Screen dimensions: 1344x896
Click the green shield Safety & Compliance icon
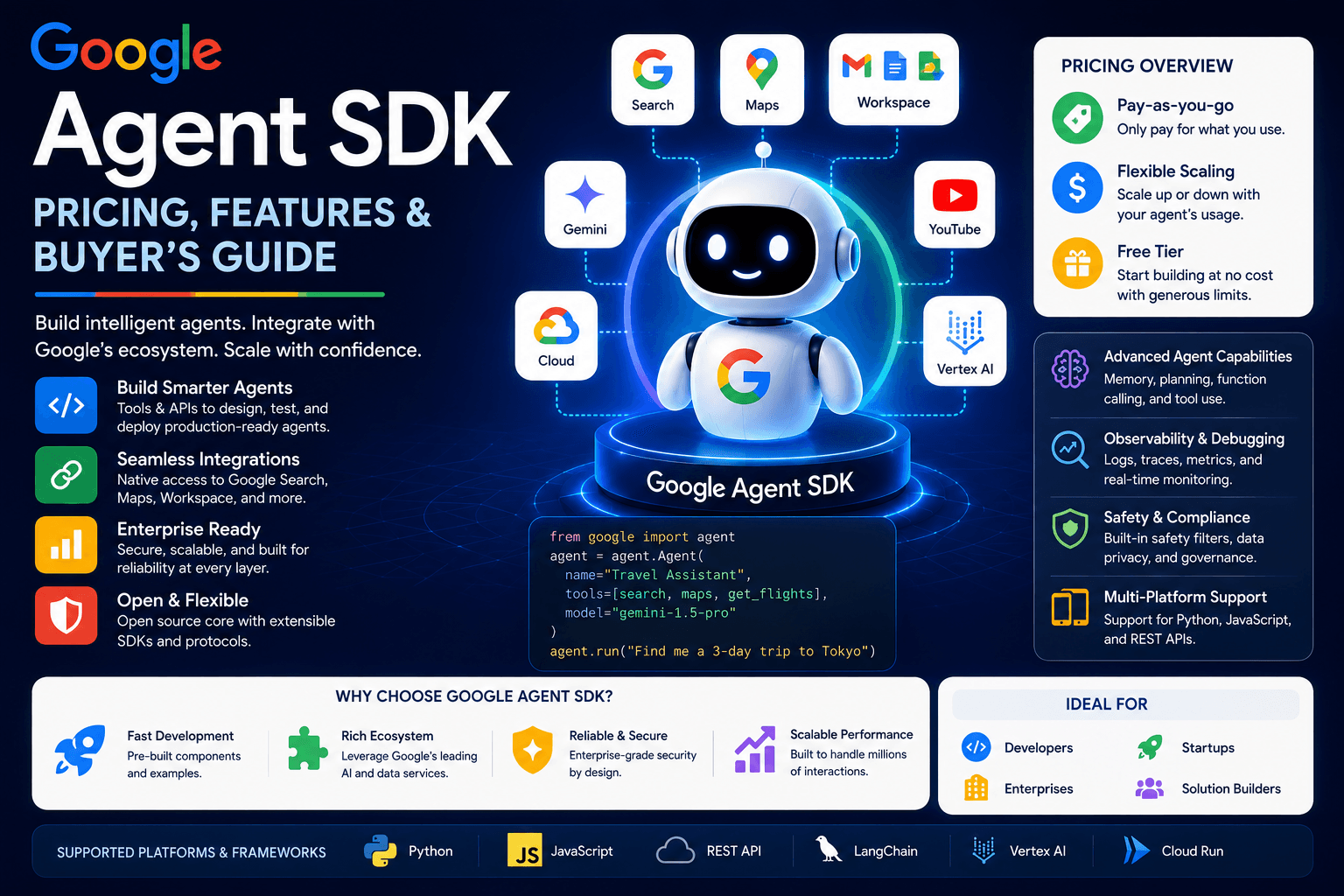coord(1069,528)
